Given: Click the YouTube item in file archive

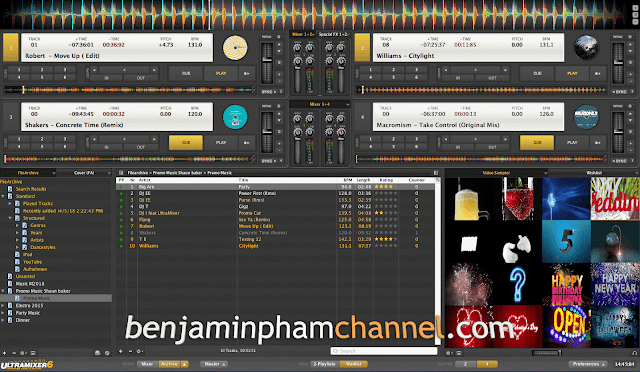Looking at the screenshot, I should (x=32, y=262).
